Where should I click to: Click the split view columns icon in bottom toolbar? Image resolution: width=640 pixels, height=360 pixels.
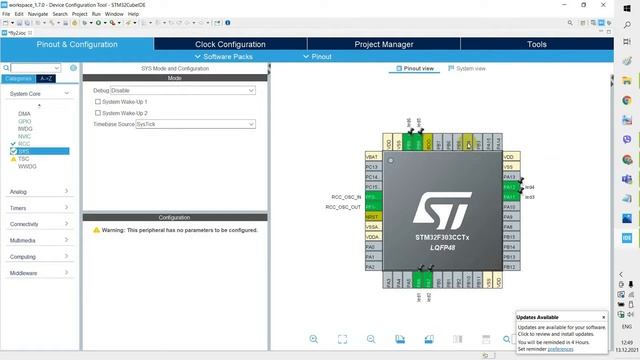458,339
